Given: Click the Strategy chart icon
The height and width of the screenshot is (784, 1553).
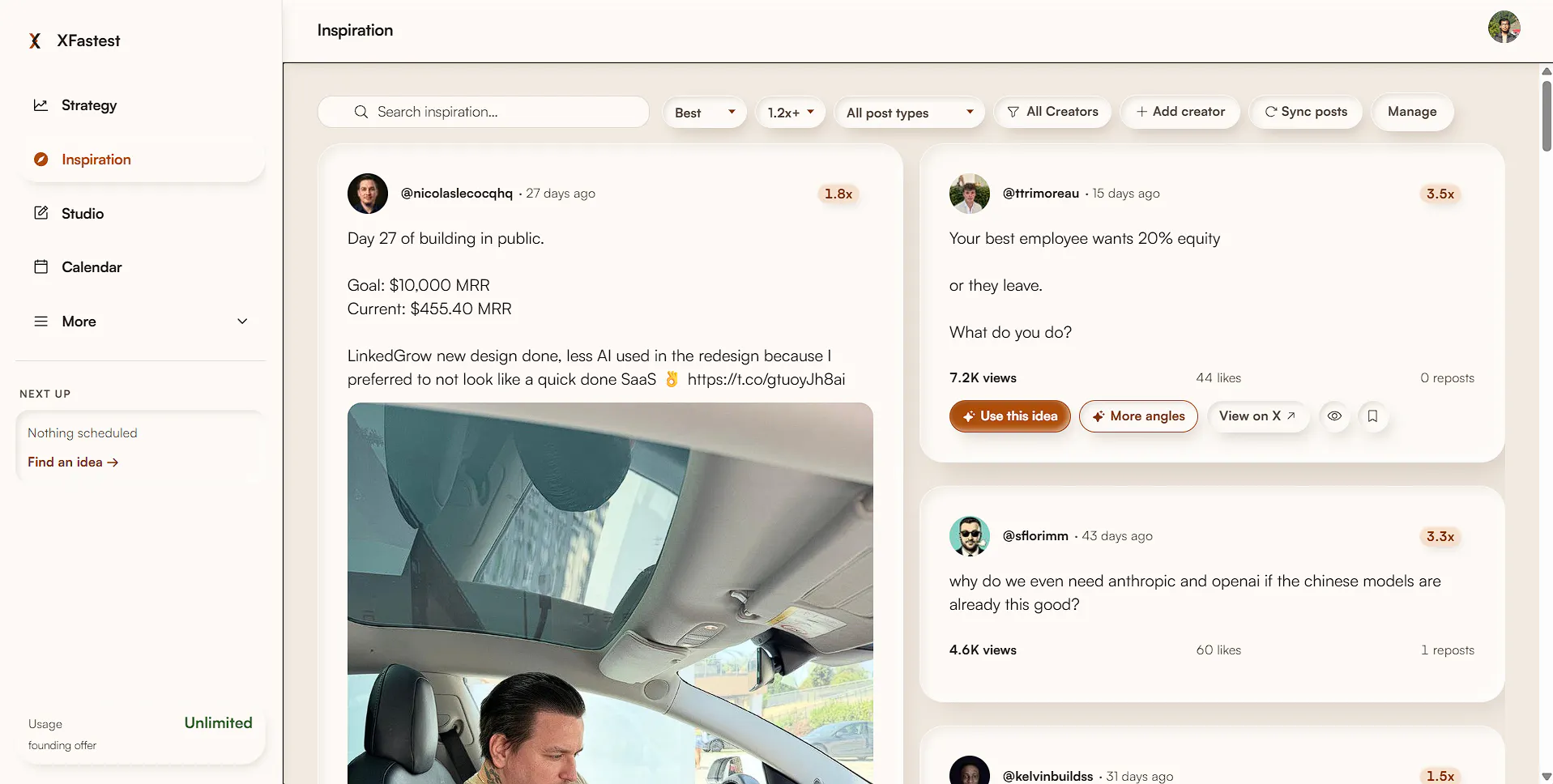Looking at the screenshot, I should click(x=41, y=105).
